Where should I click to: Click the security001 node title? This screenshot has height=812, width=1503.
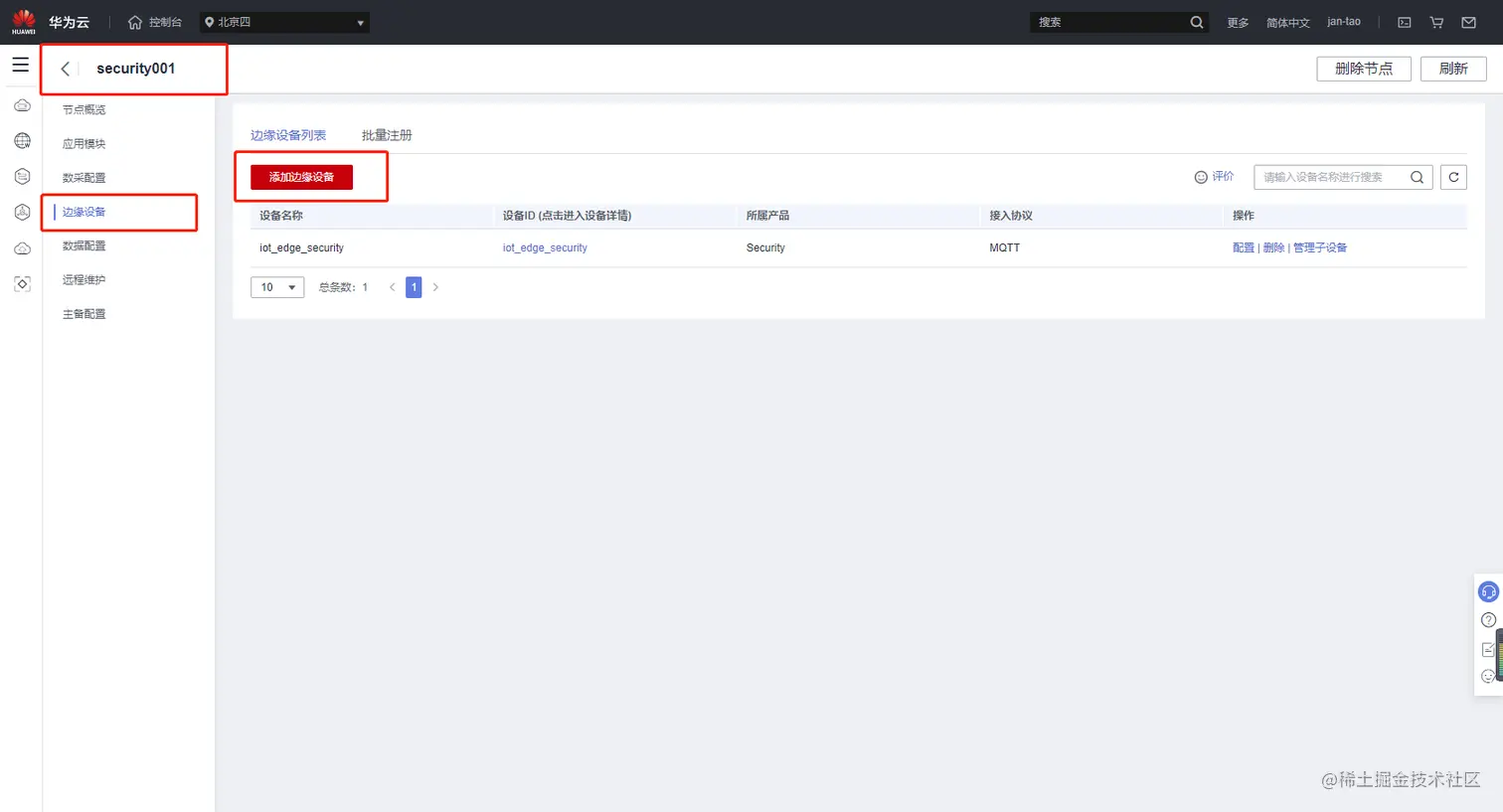(136, 69)
